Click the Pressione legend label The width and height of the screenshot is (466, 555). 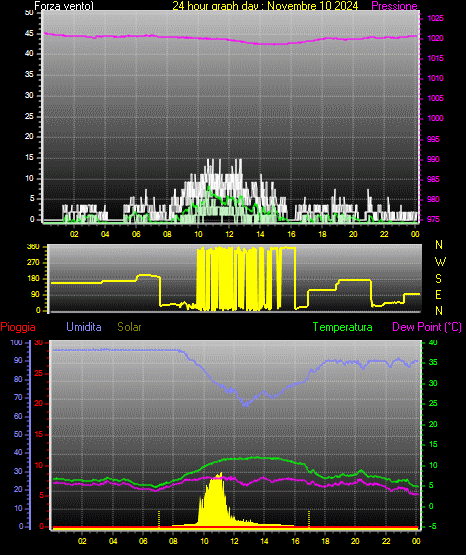(394, 6)
